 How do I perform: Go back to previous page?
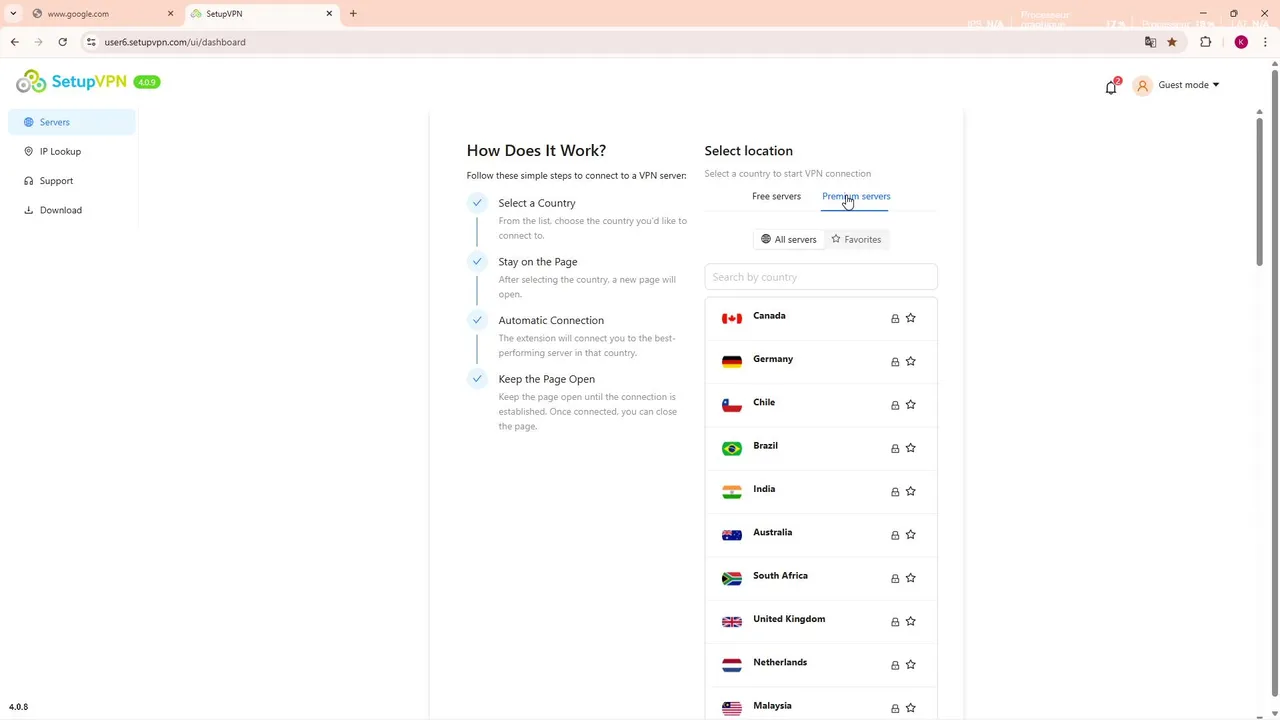point(15,42)
